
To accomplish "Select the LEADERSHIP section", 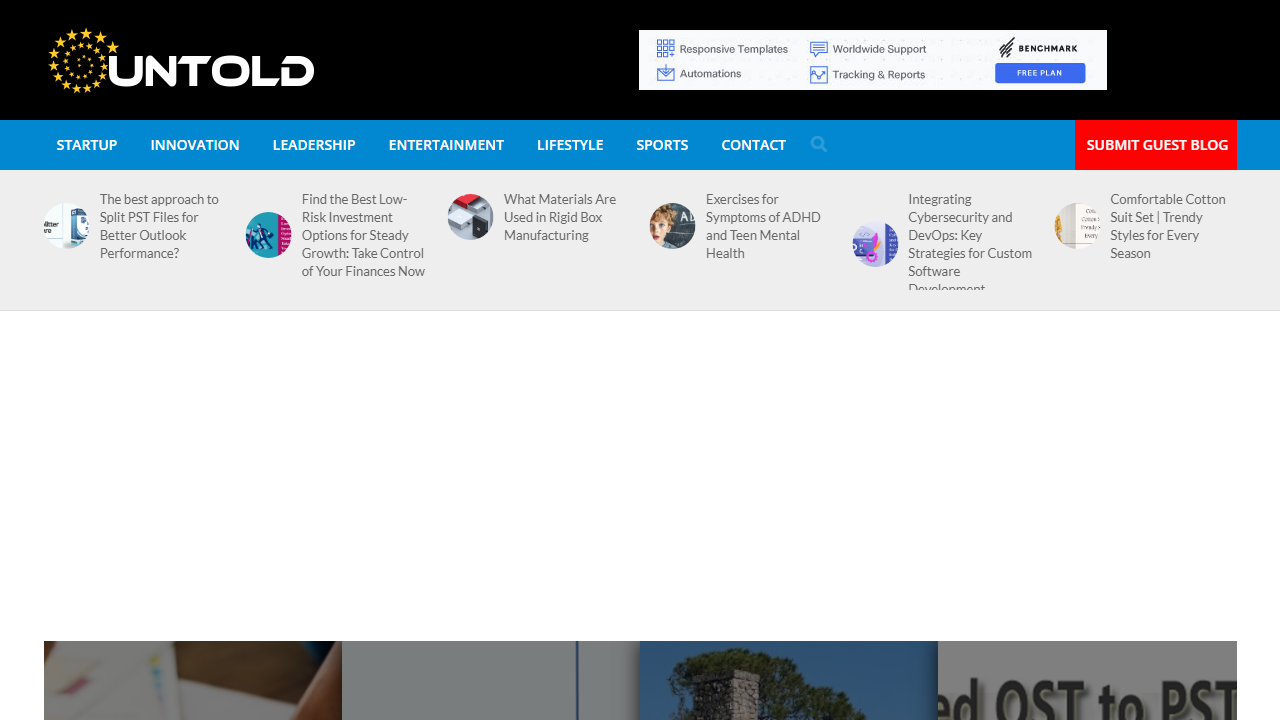I will point(314,144).
